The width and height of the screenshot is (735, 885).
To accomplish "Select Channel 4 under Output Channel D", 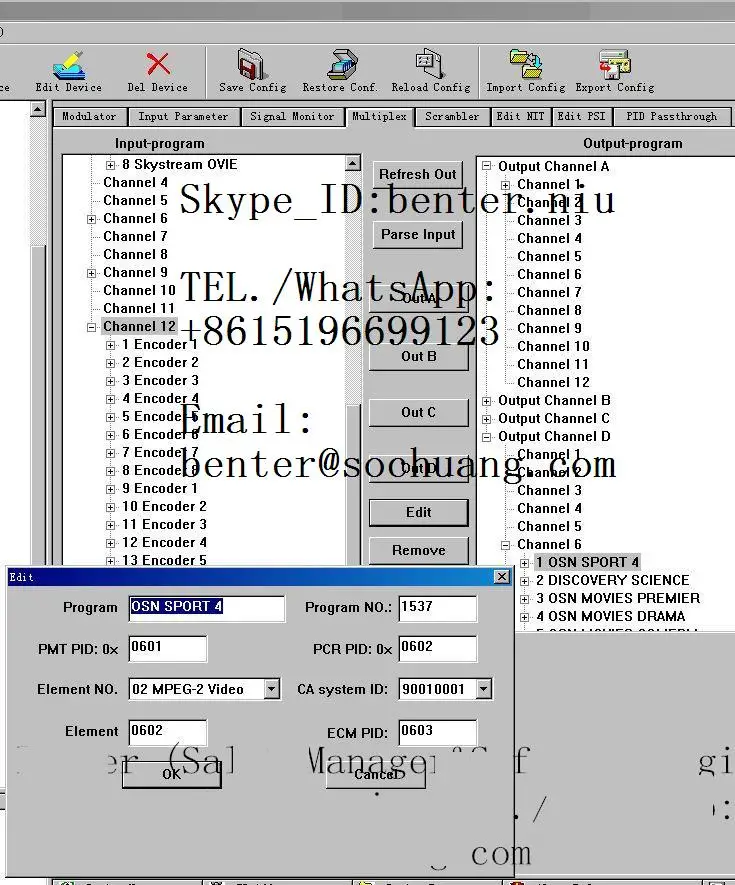I will coord(549,509).
